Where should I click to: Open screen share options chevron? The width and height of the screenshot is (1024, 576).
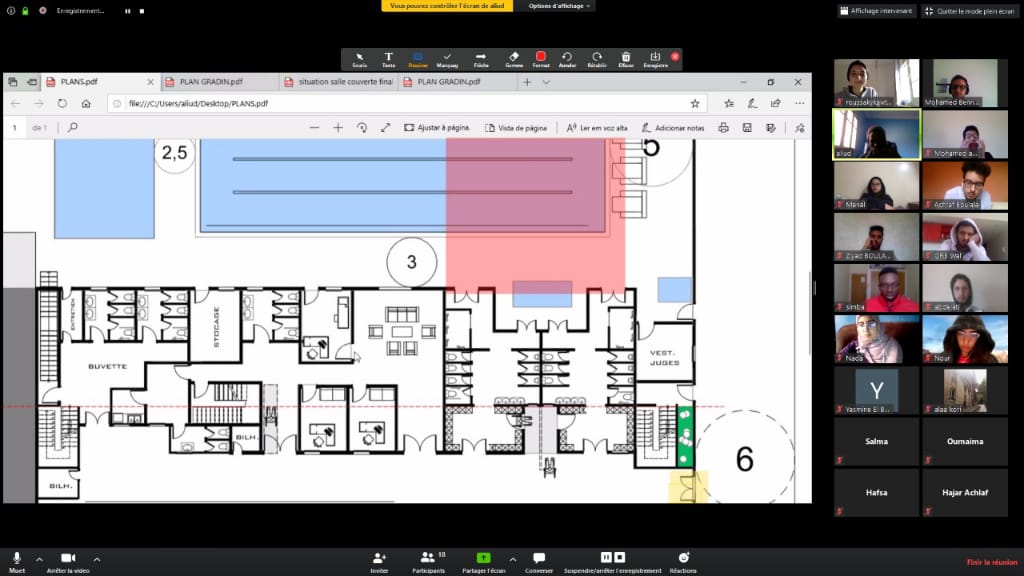[x=512, y=558]
